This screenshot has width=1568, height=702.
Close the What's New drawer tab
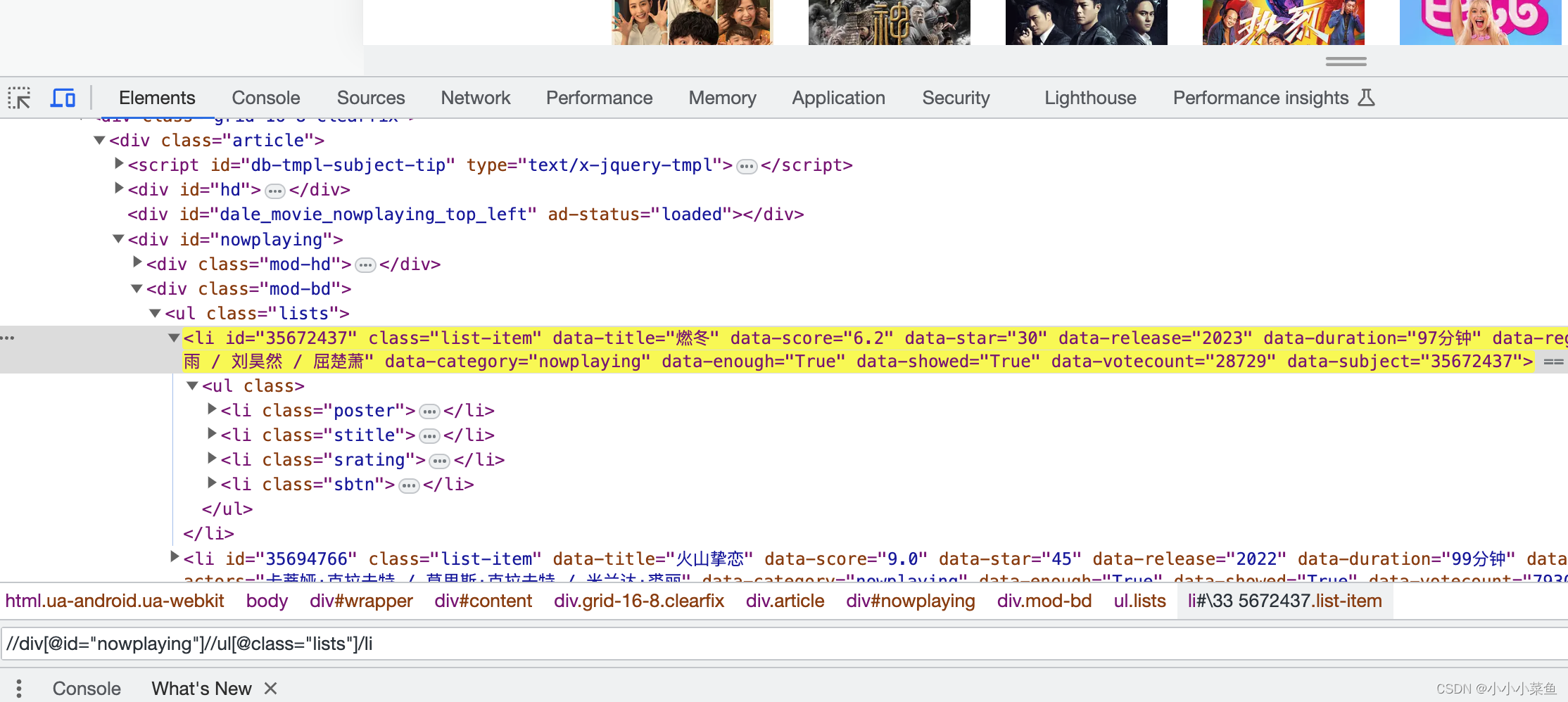click(x=270, y=688)
